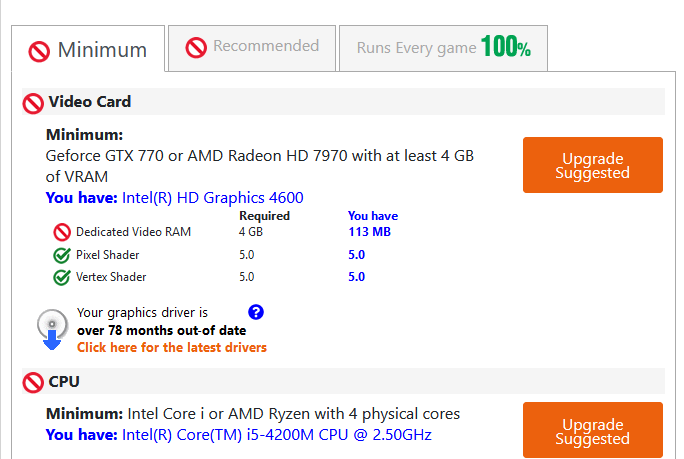Click the Intel Core i5-4200M CPU text
Viewport: 684px width, 459px height.
(277, 435)
